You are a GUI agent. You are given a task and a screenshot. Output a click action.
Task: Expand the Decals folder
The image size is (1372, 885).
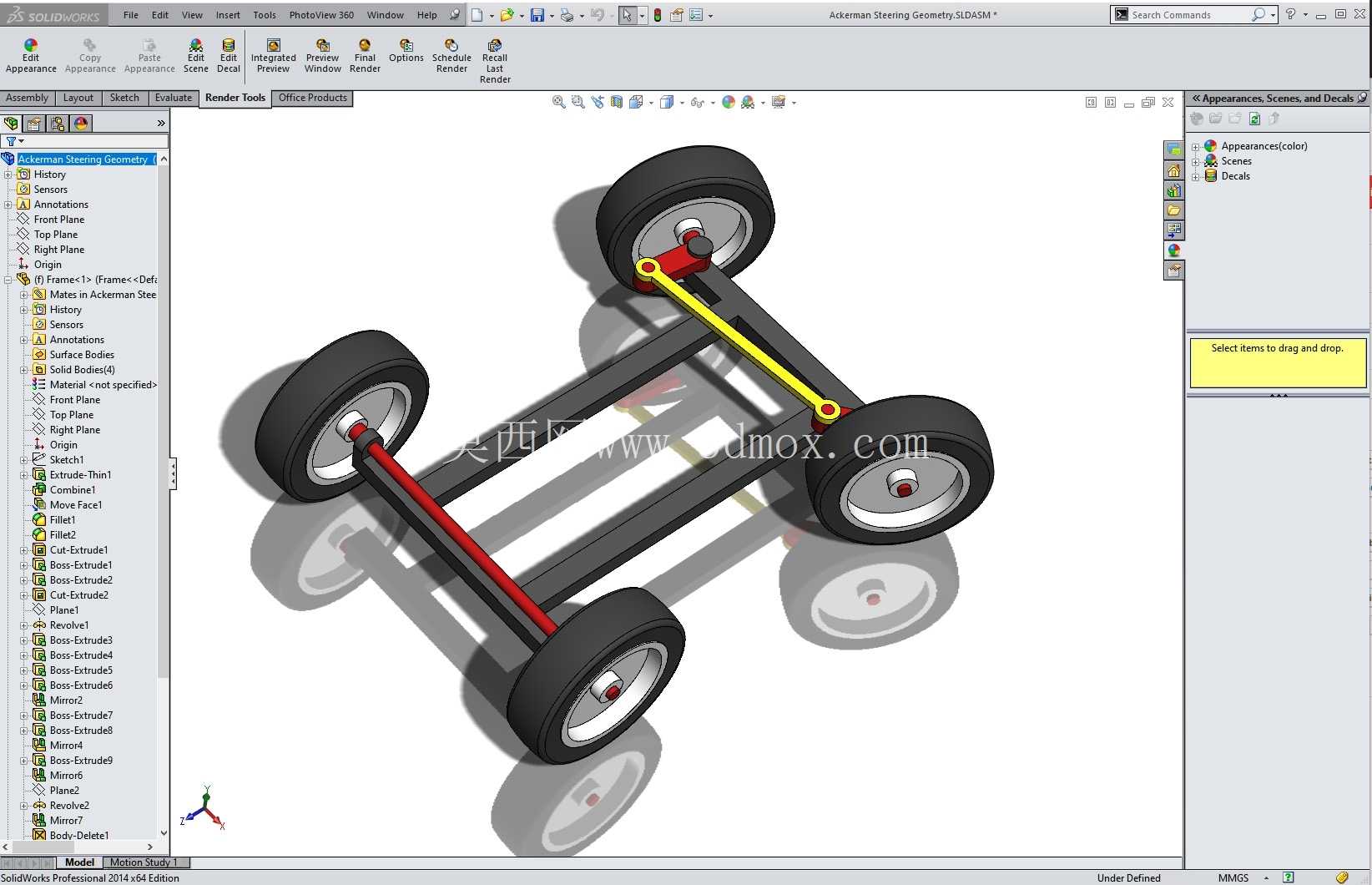tap(1195, 176)
